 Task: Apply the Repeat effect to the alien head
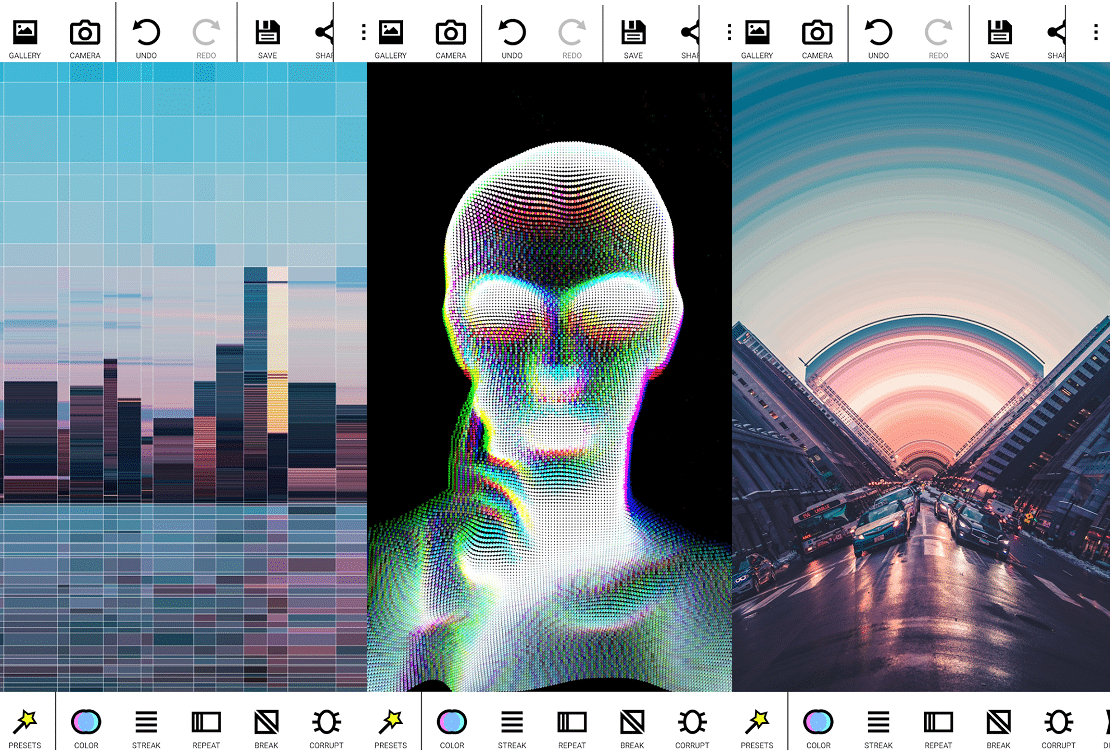(572, 727)
